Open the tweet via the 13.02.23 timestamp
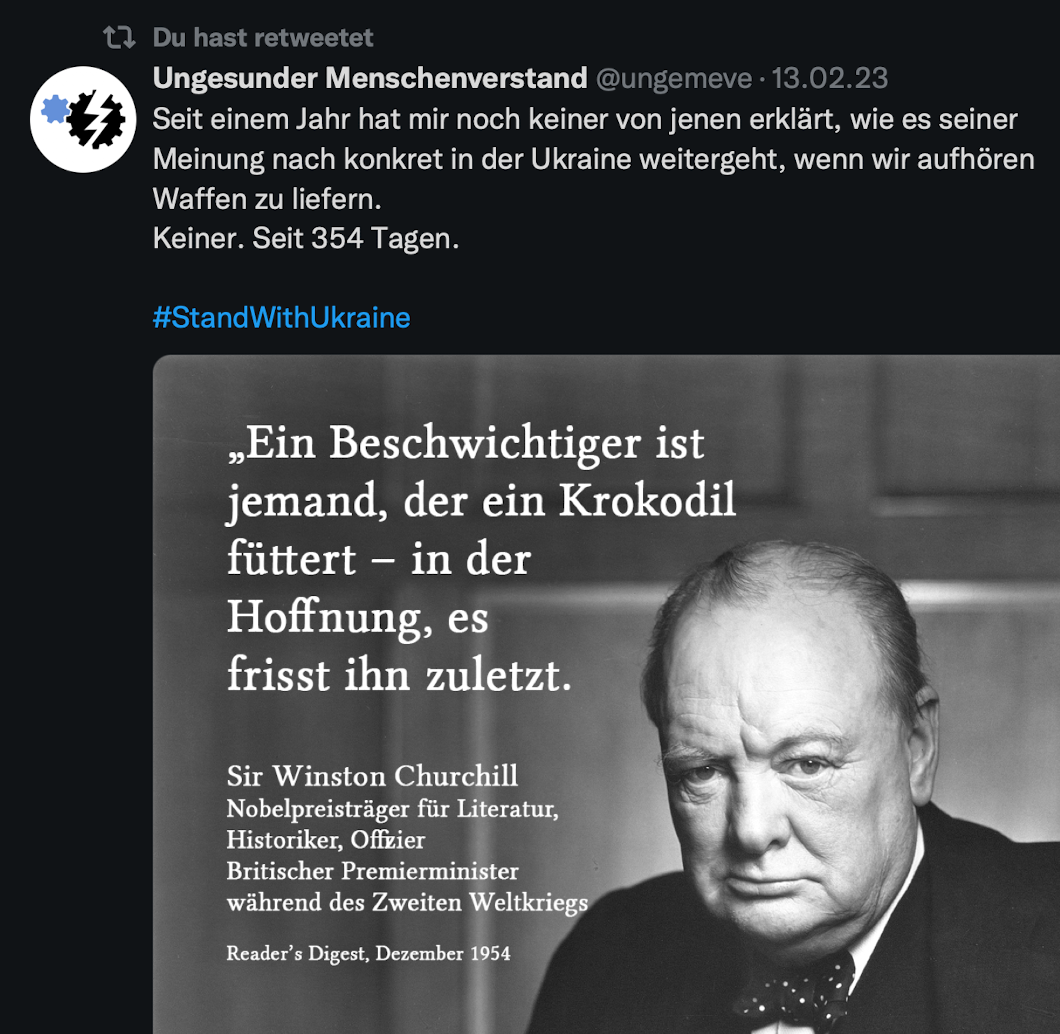The height and width of the screenshot is (1034, 1060). click(x=829, y=78)
